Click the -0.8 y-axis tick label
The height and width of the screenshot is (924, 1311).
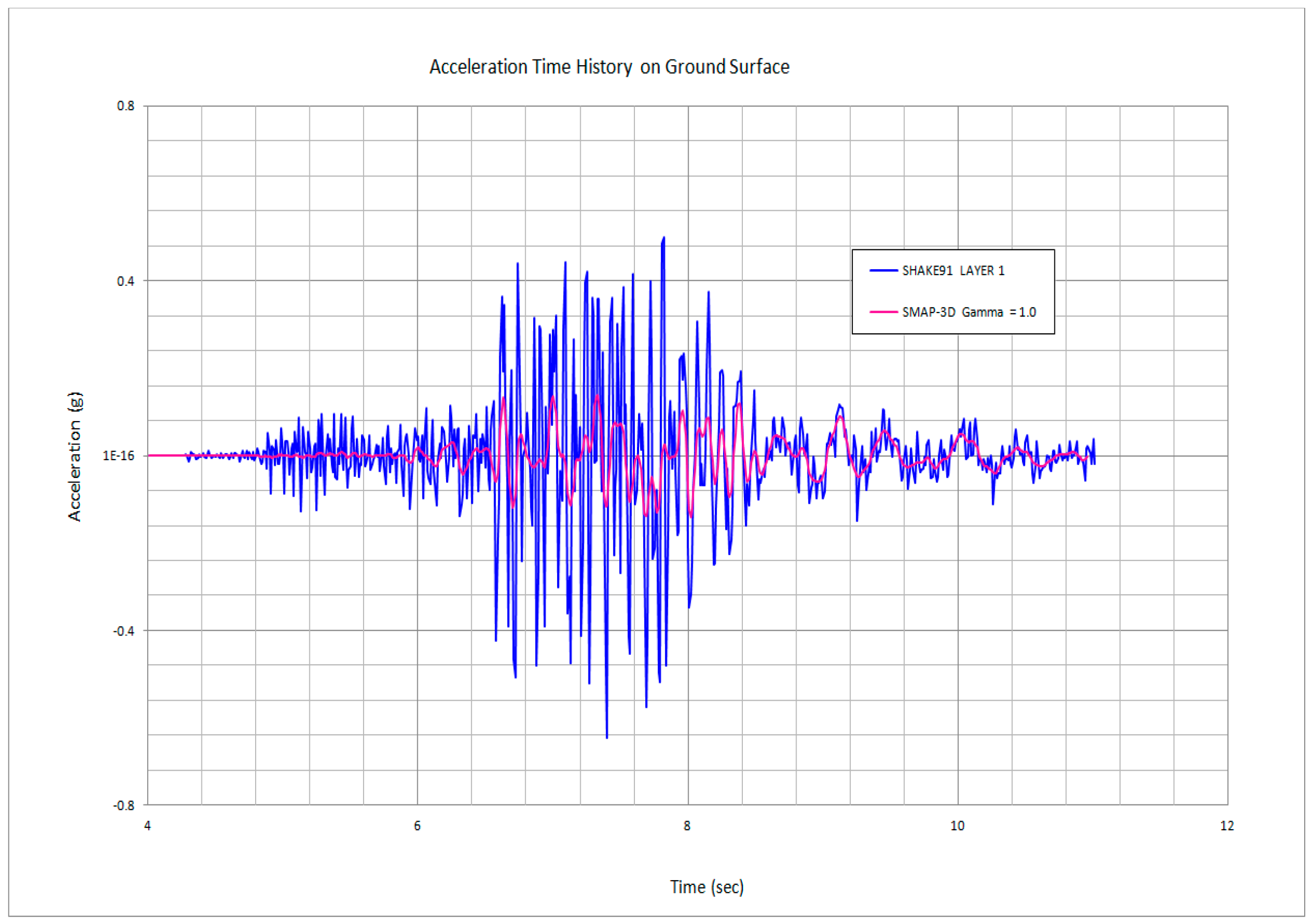pyautogui.click(x=124, y=806)
